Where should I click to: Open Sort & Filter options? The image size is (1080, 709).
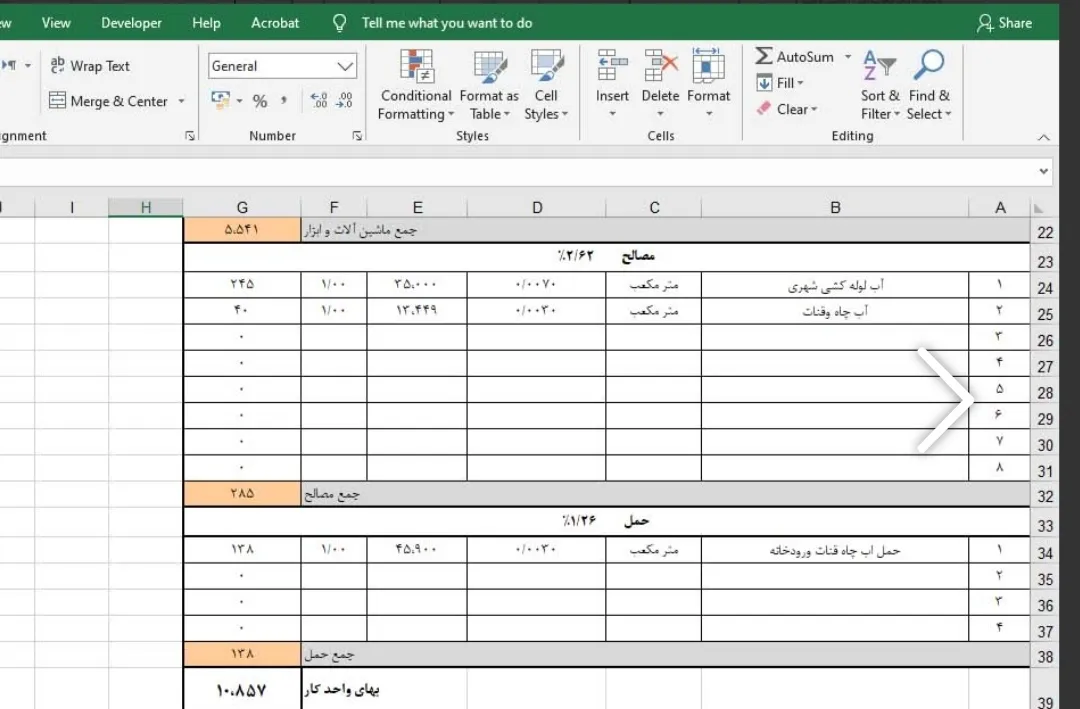[x=880, y=85]
